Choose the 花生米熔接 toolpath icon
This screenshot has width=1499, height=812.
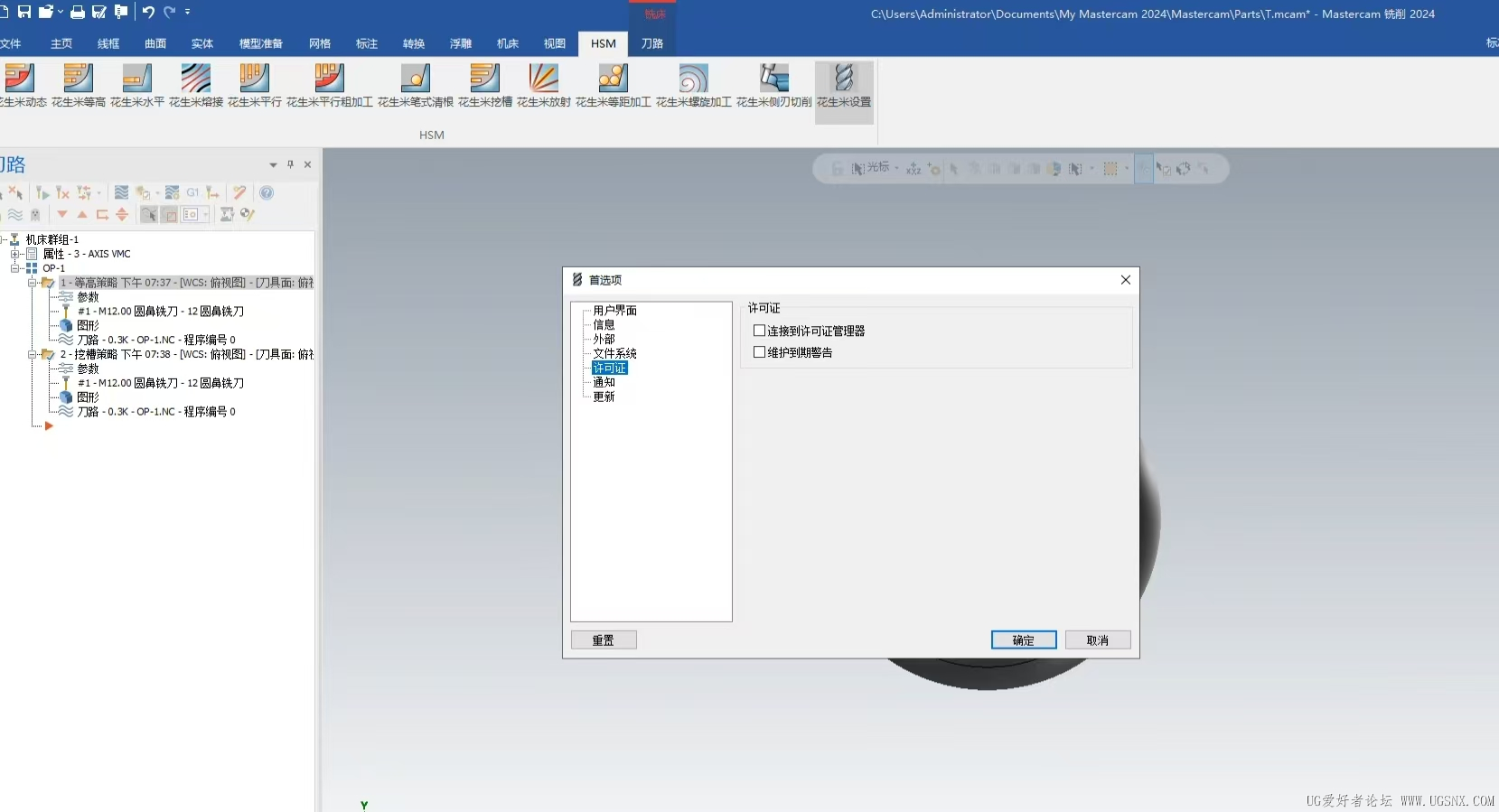click(x=196, y=86)
